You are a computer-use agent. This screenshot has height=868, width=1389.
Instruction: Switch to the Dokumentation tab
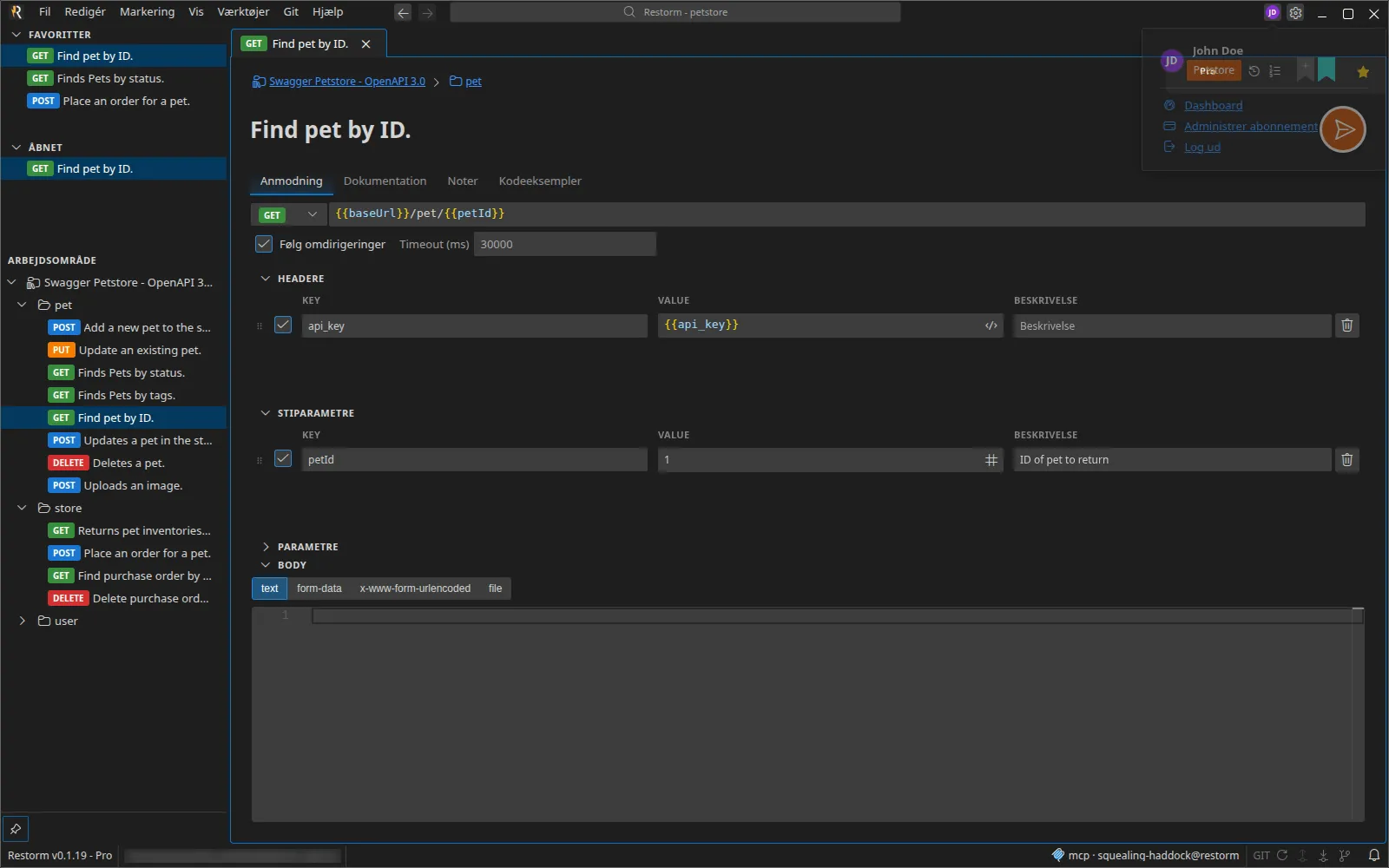coord(385,181)
